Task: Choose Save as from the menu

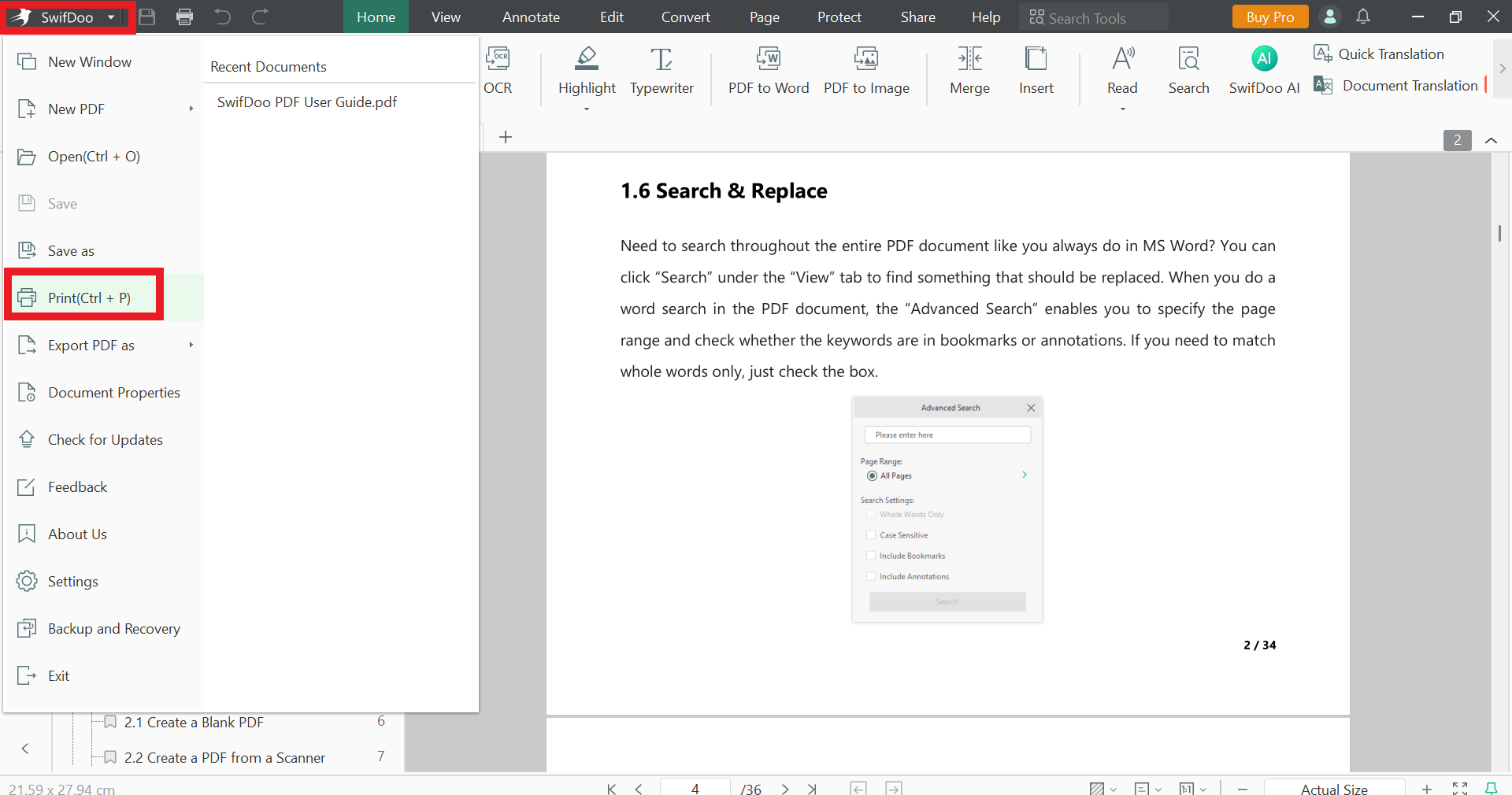Action: point(103,251)
